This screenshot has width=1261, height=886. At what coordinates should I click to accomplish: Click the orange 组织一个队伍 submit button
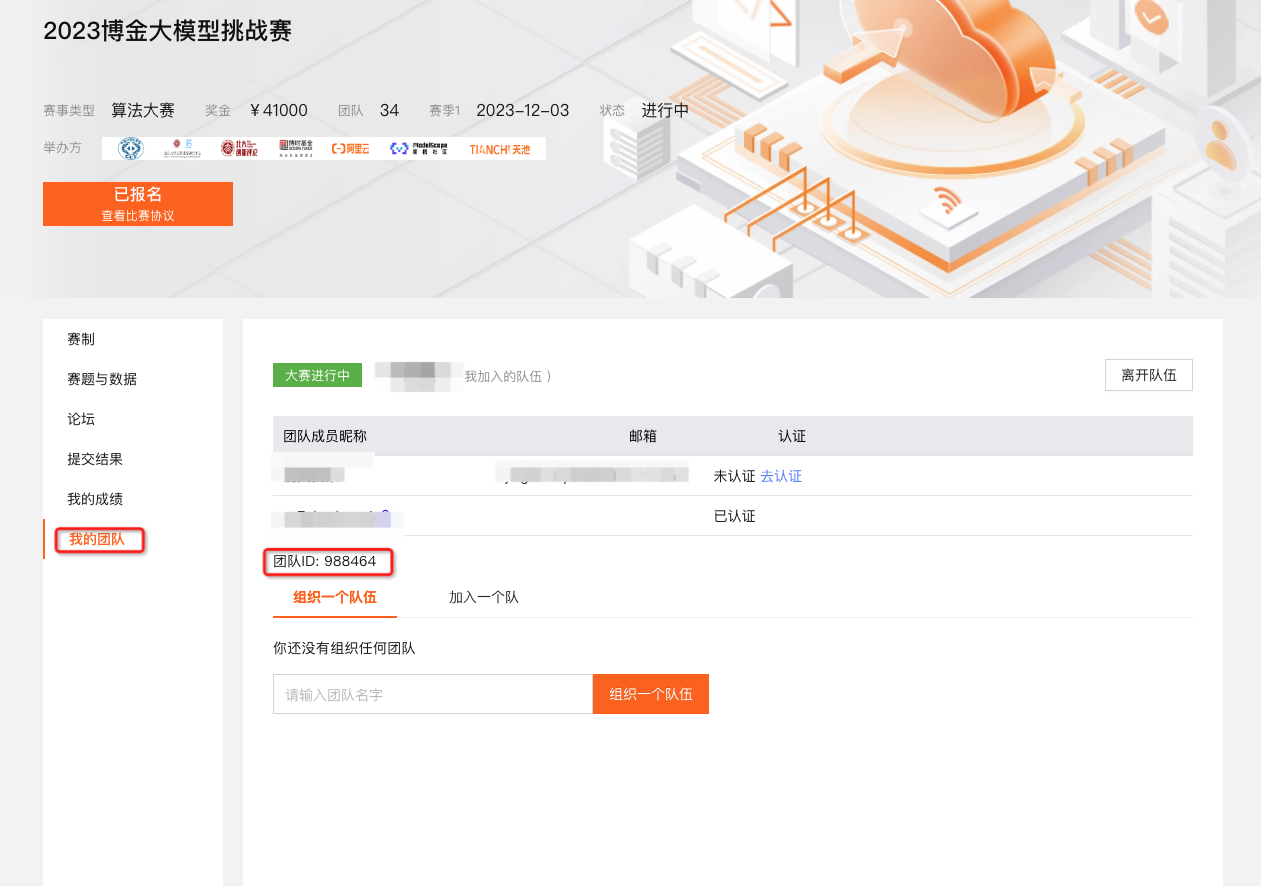point(651,694)
